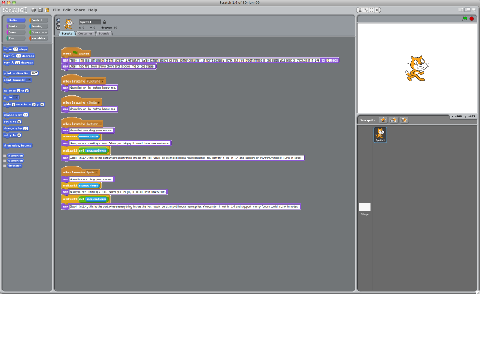The width and height of the screenshot is (480, 360).
Task: Paint a new sprite
Action: 383,120
